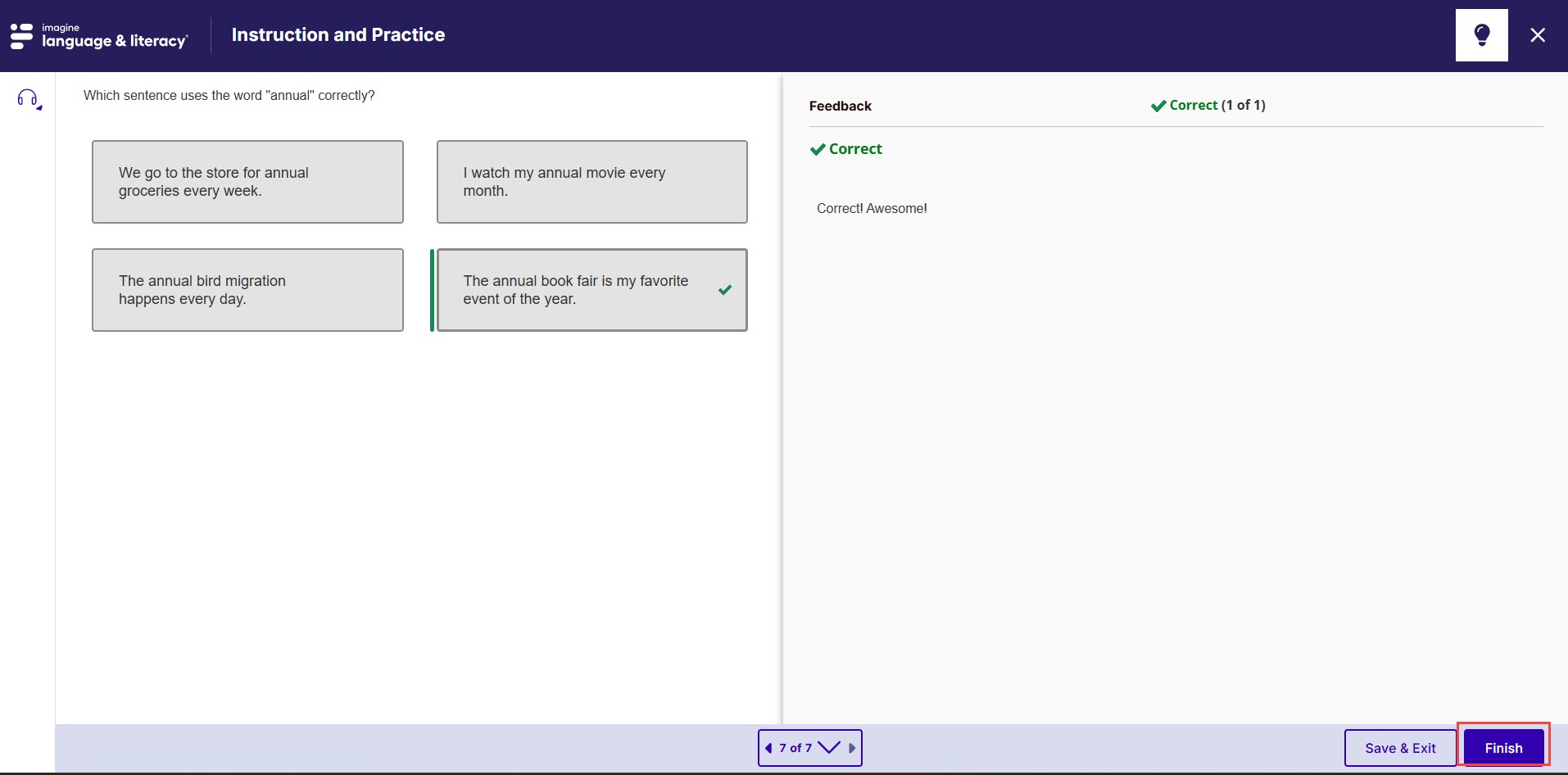Expand the question list chevron
This screenshot has width=1568, height=775.
click(829, 748)
